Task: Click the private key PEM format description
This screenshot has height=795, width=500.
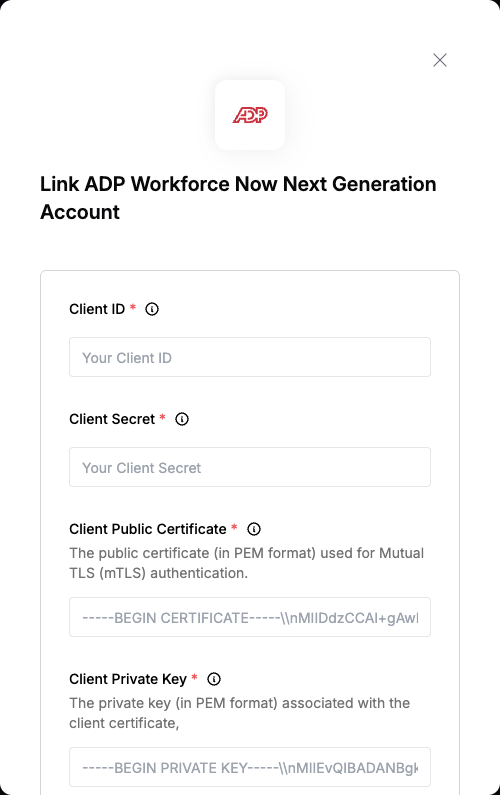Action: [x=239, y=713]
